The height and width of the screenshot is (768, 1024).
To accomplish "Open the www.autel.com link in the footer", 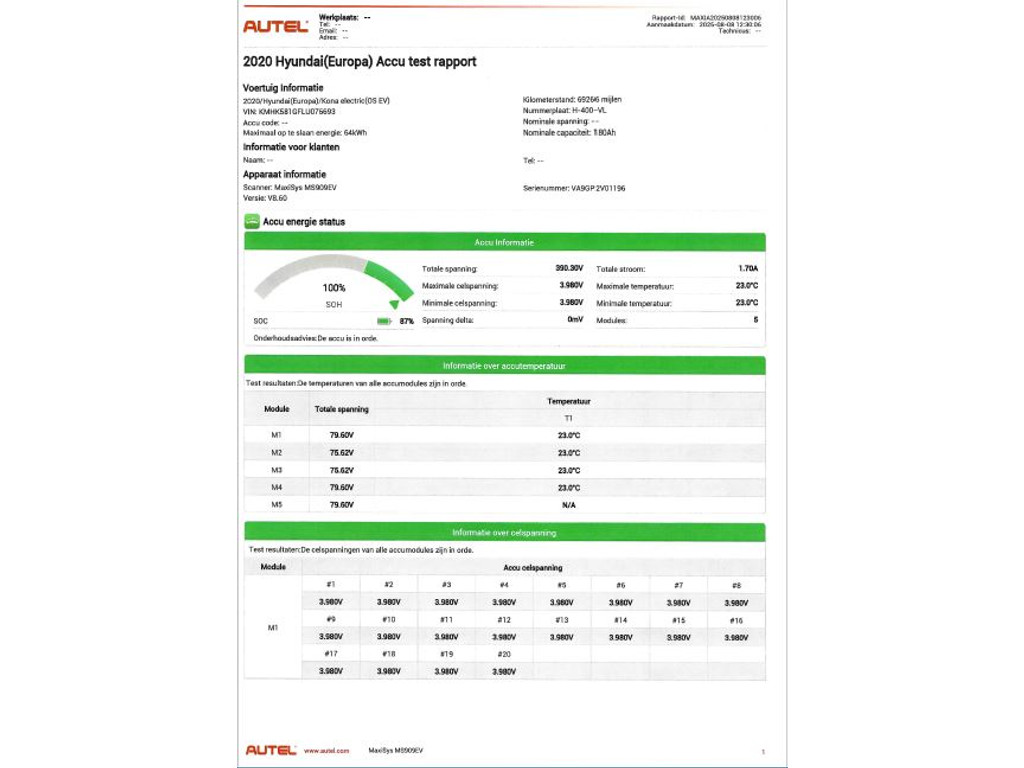I will pos(327,750).
